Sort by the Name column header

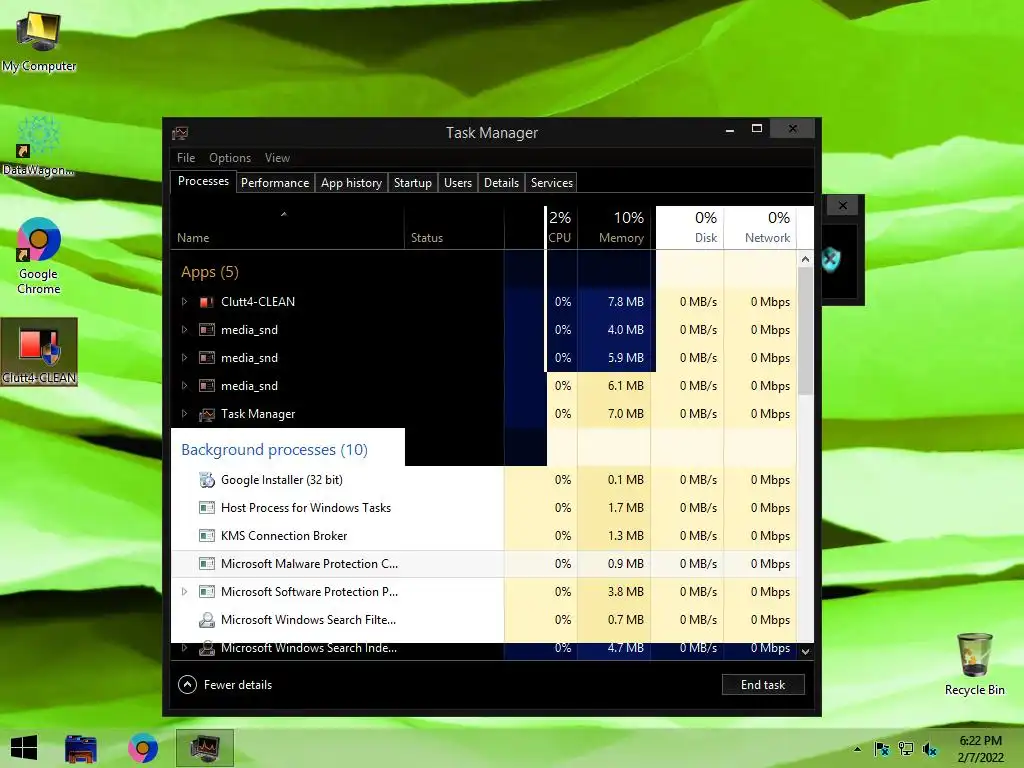click(287, 227)
